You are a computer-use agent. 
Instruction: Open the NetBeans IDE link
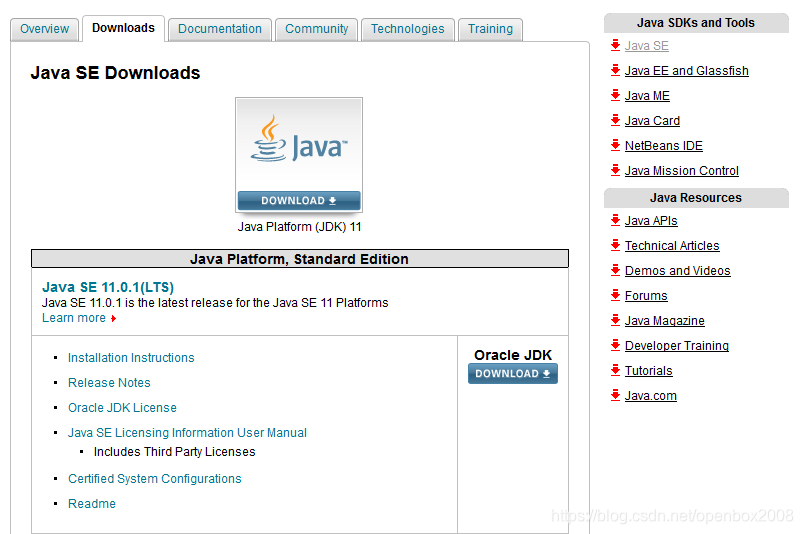point(664,146)
